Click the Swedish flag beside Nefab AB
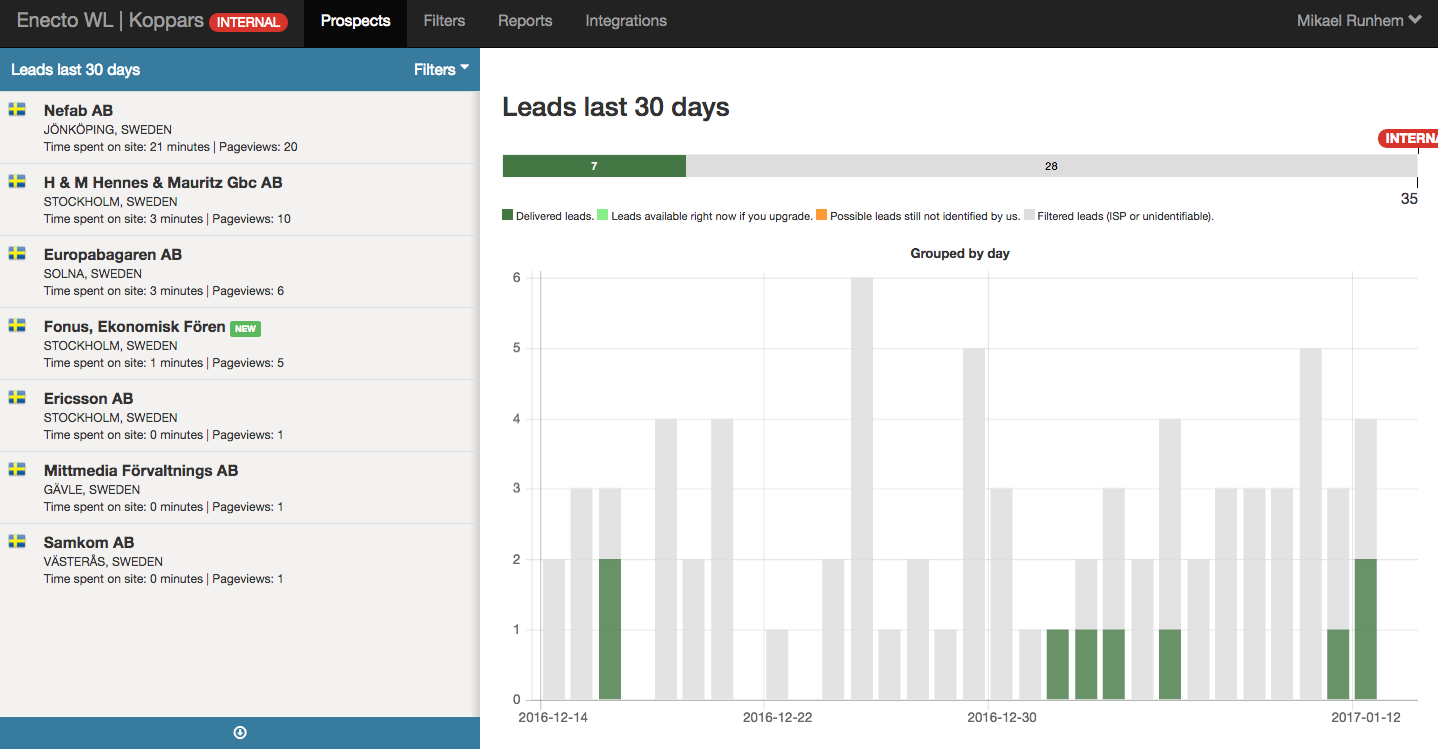1438x749 pixels. pyautogui.click(x=17, y=109)
